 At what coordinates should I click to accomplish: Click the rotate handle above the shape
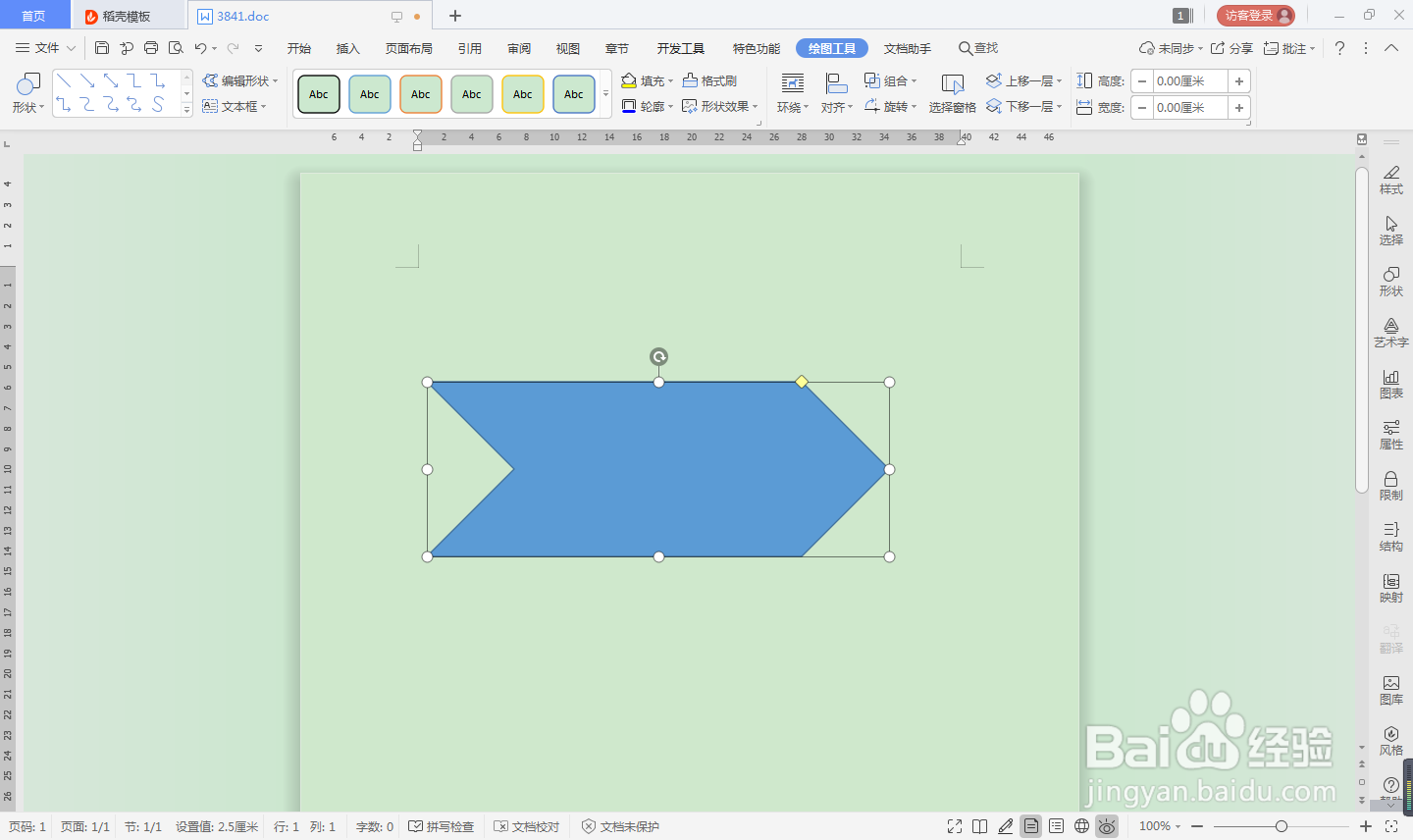(658, 356)
